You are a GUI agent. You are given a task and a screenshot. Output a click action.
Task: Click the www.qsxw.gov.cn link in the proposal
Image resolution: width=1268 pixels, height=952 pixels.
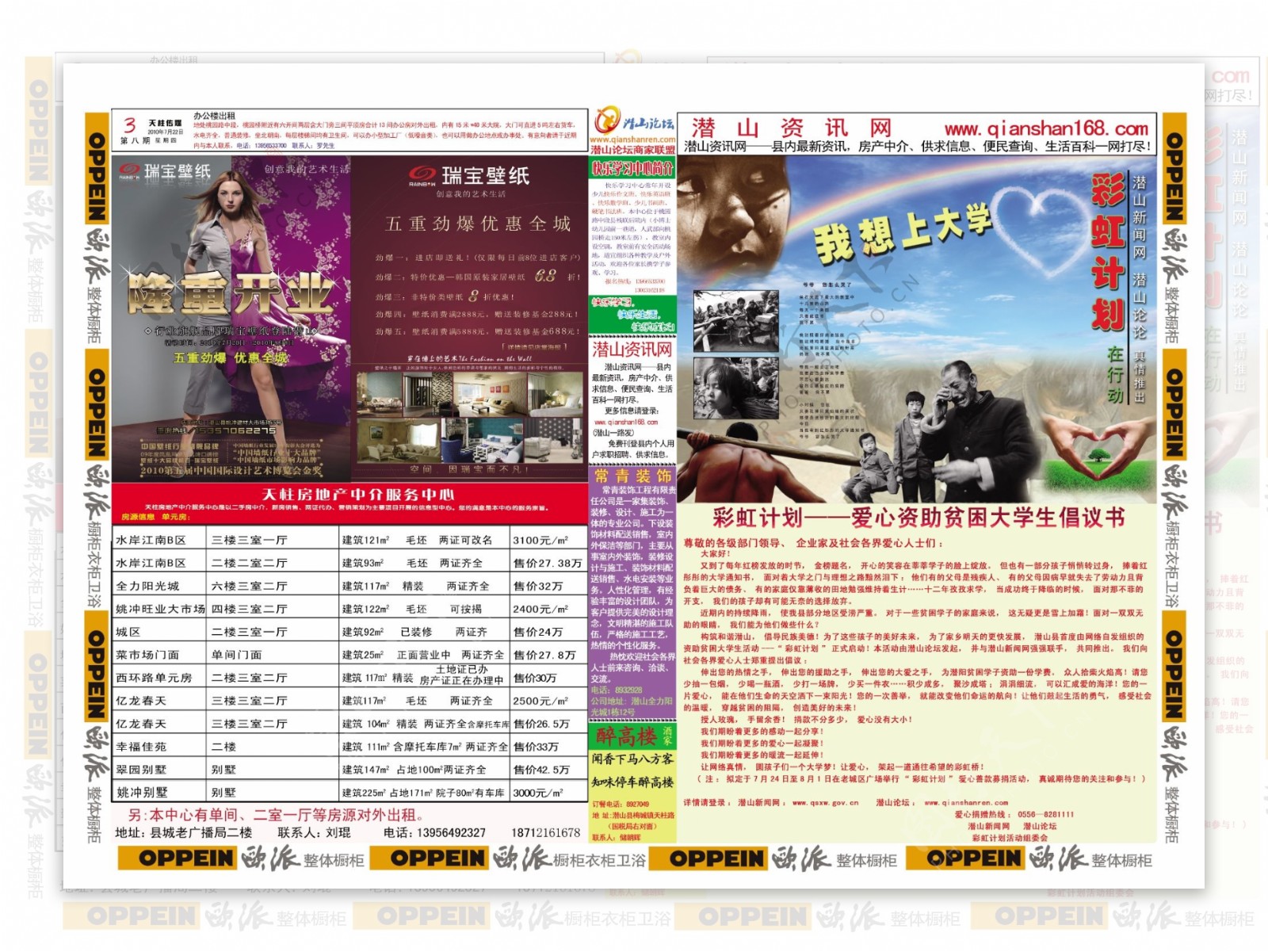coord(825,803)
